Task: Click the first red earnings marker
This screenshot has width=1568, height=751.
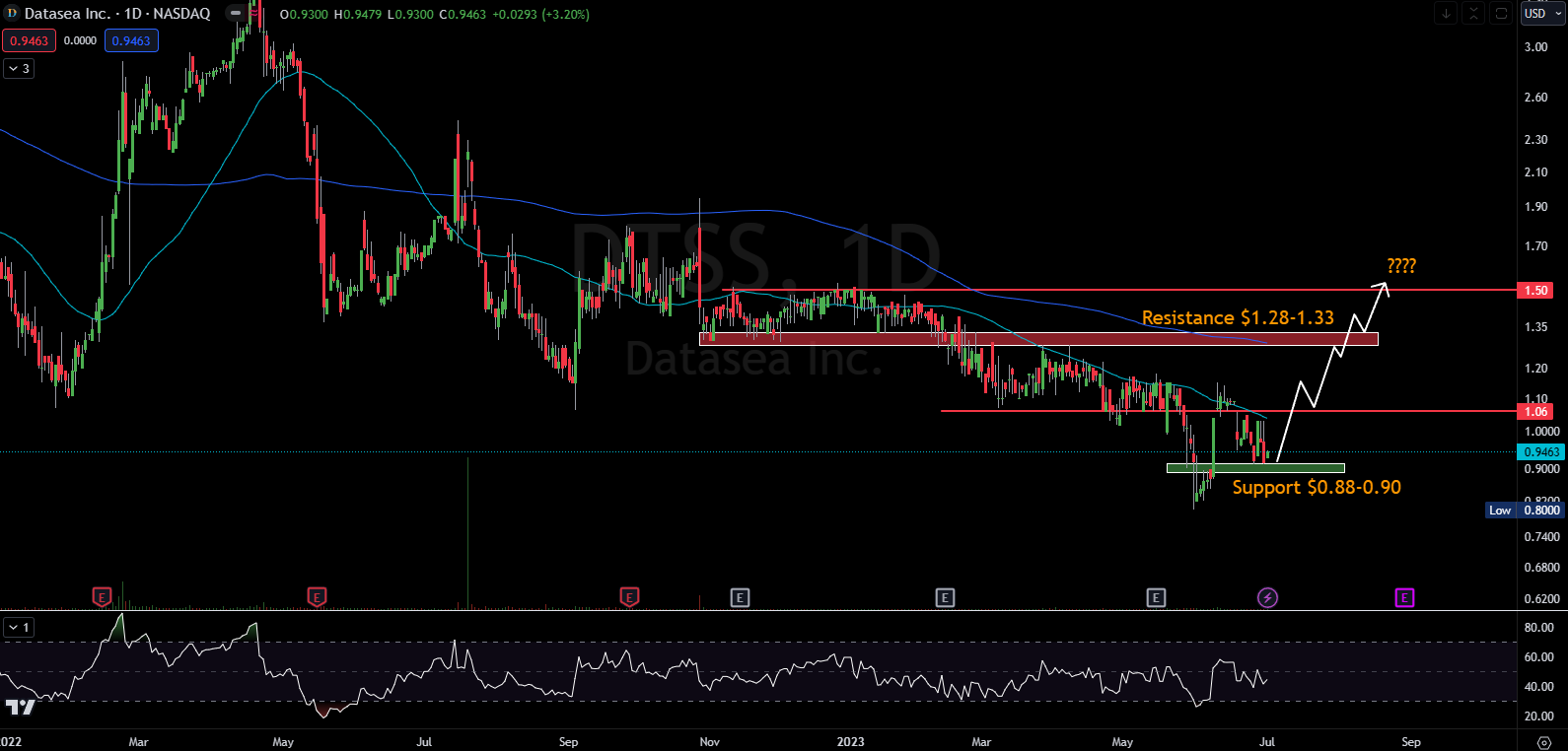Action: click(x=102, y=596)
